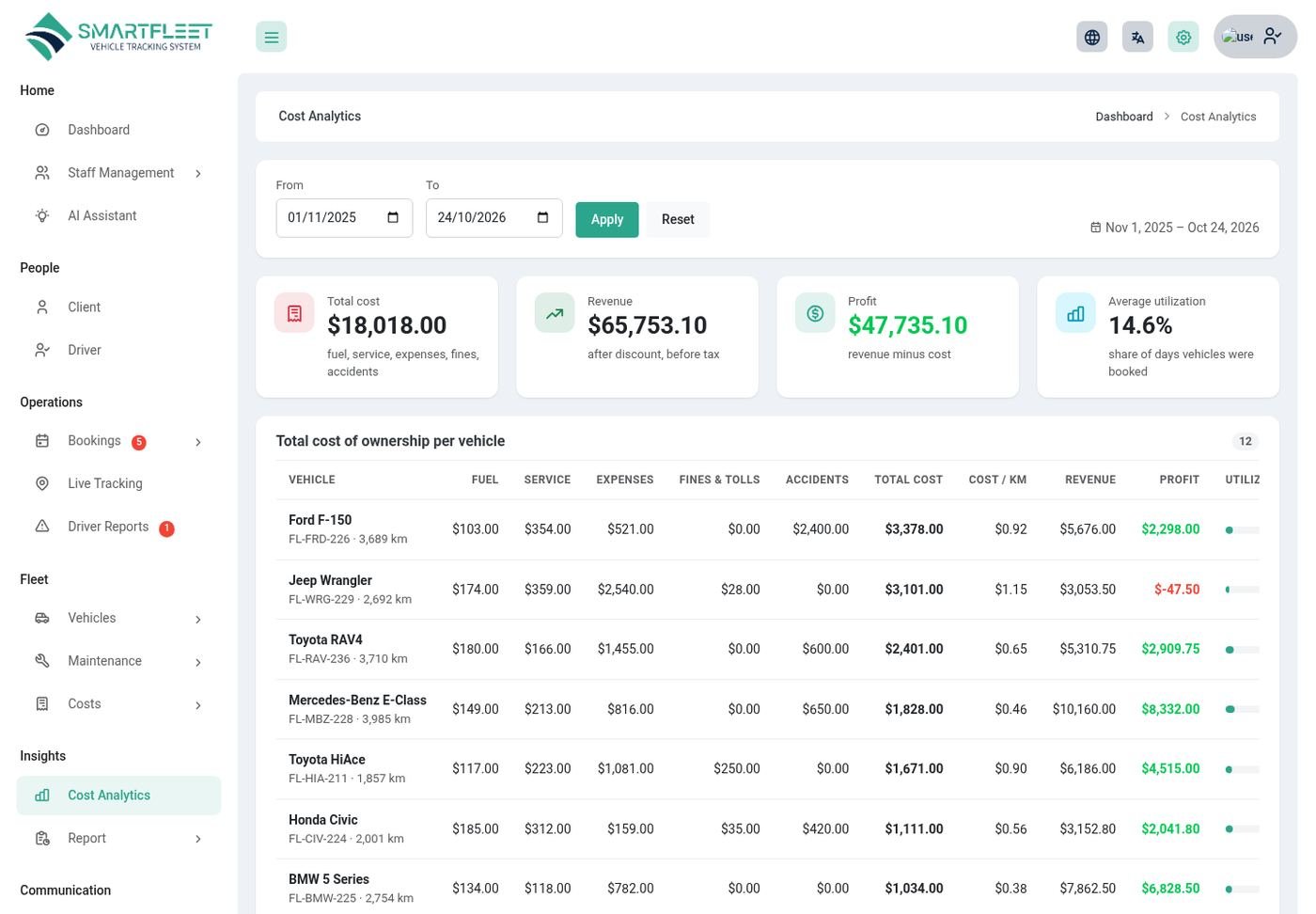This screenshot has width=1316, height=914.
Task: Expand the Costs submenu
Action: [118, 703]
